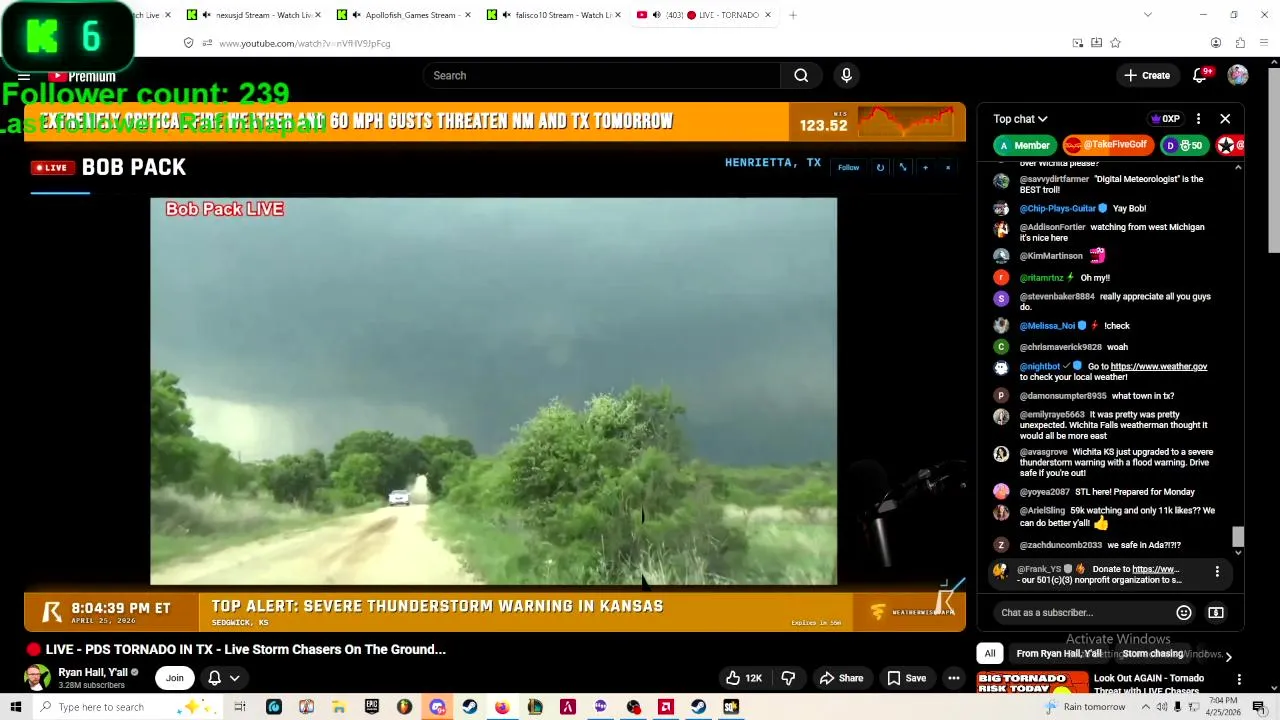Select the All filter chip
The width and height of the screenshot is (1280, 720).
pos(990,653)
